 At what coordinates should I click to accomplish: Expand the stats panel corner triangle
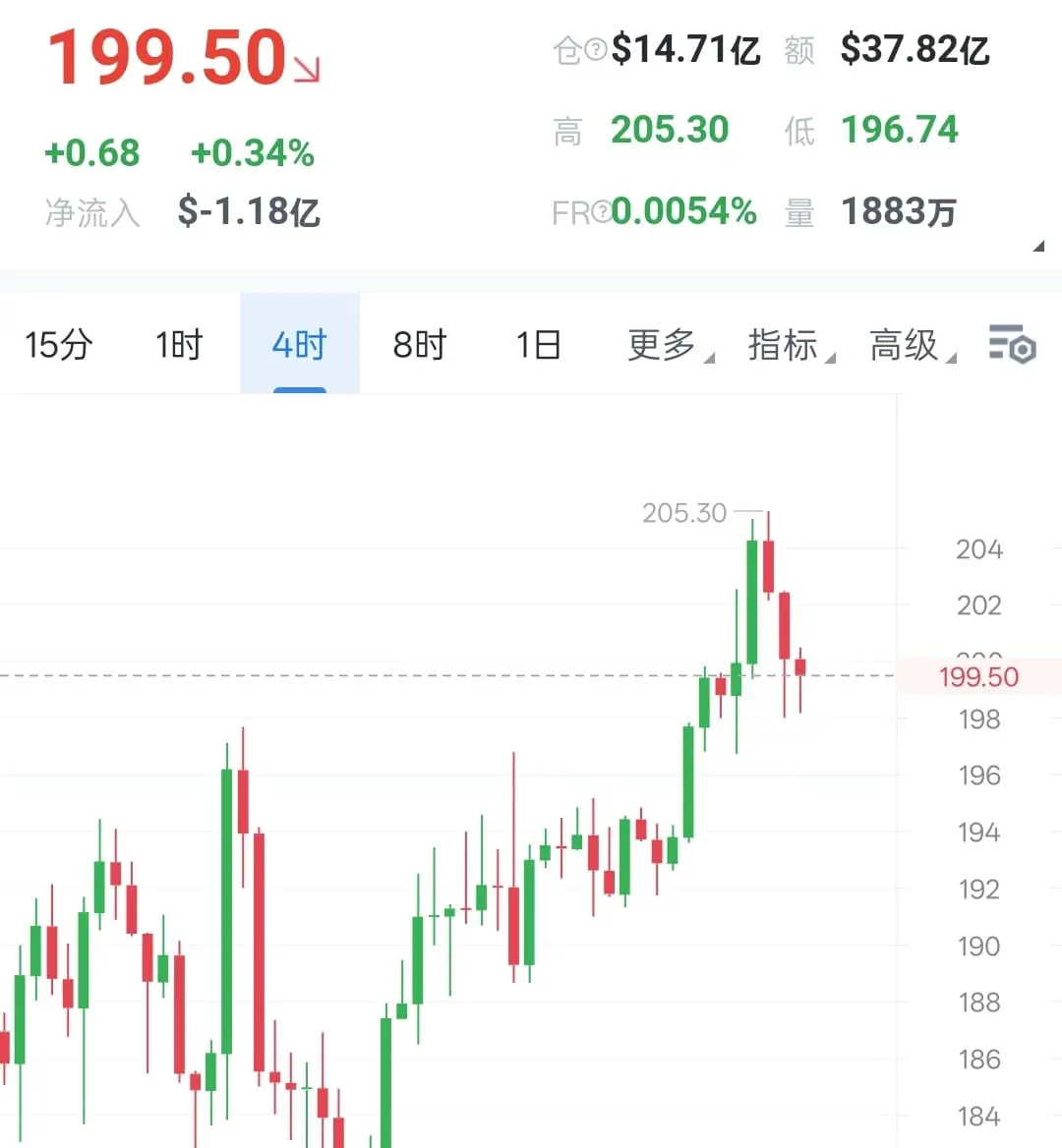click(x=1037, y=246)
